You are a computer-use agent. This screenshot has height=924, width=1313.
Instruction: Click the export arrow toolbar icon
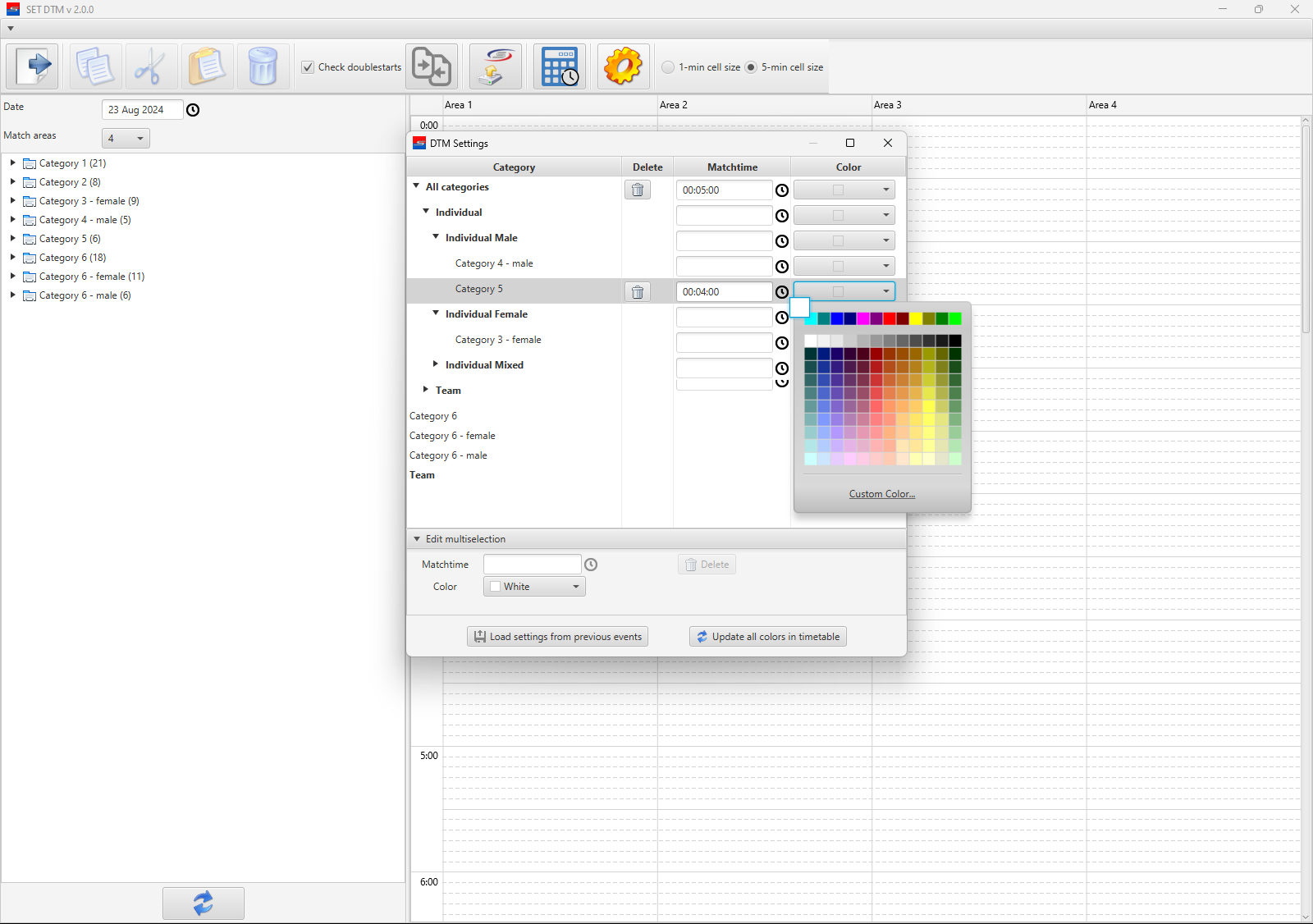pos(33,66)
